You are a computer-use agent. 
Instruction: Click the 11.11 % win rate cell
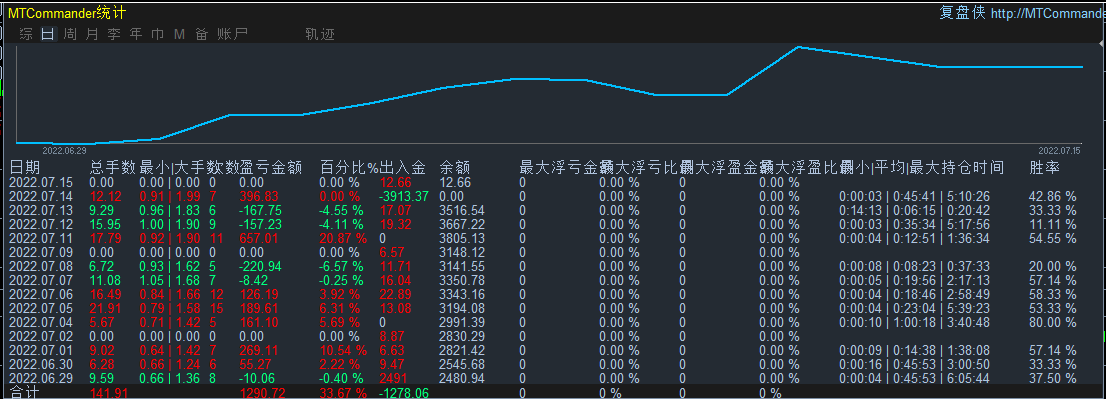click(1053, 224)
